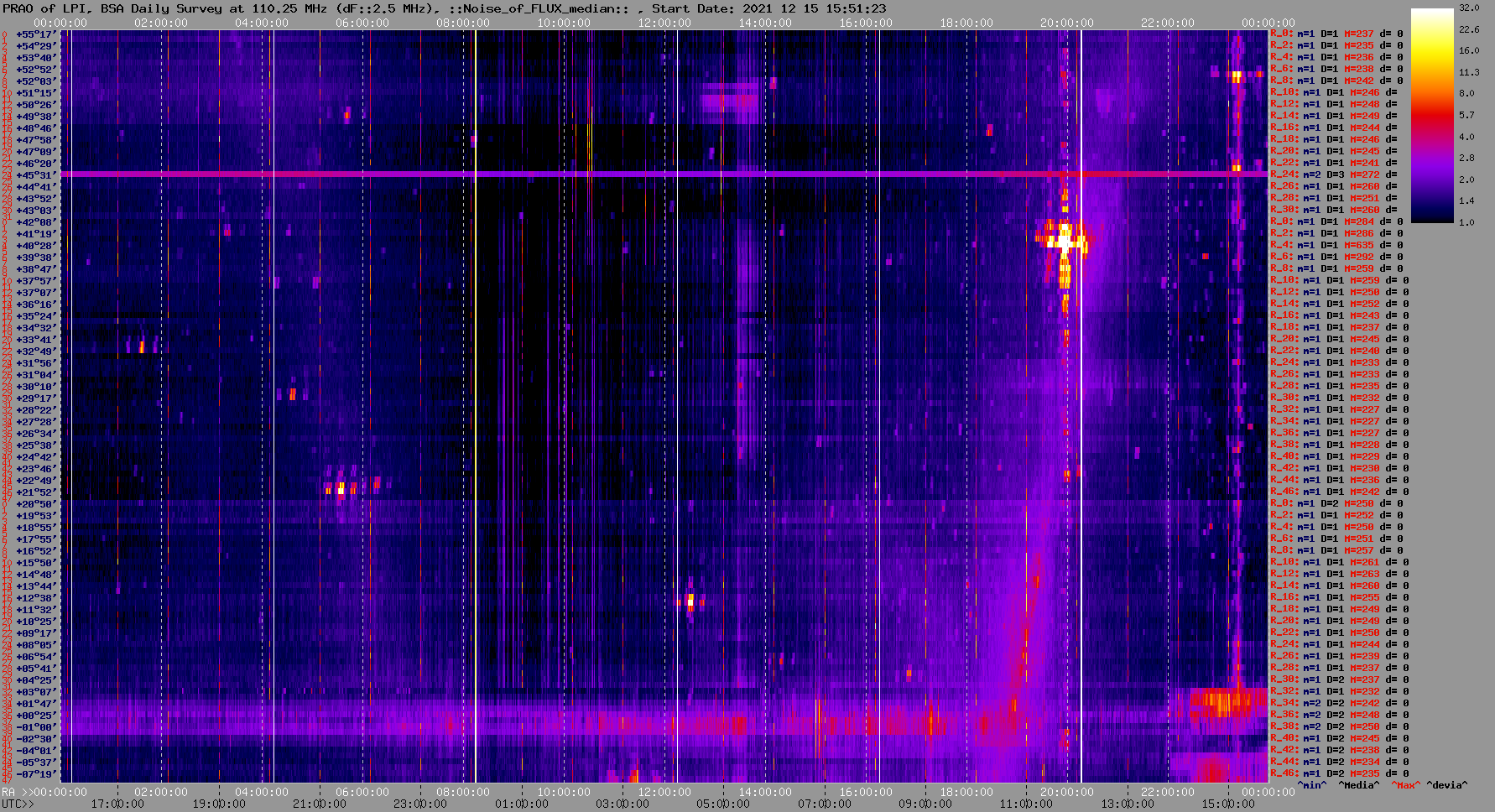This screenshot has height=812, width=1495.
Task: Click the brightest source at +40°28' near 20:00 RA
Action: click(1064, 242)
